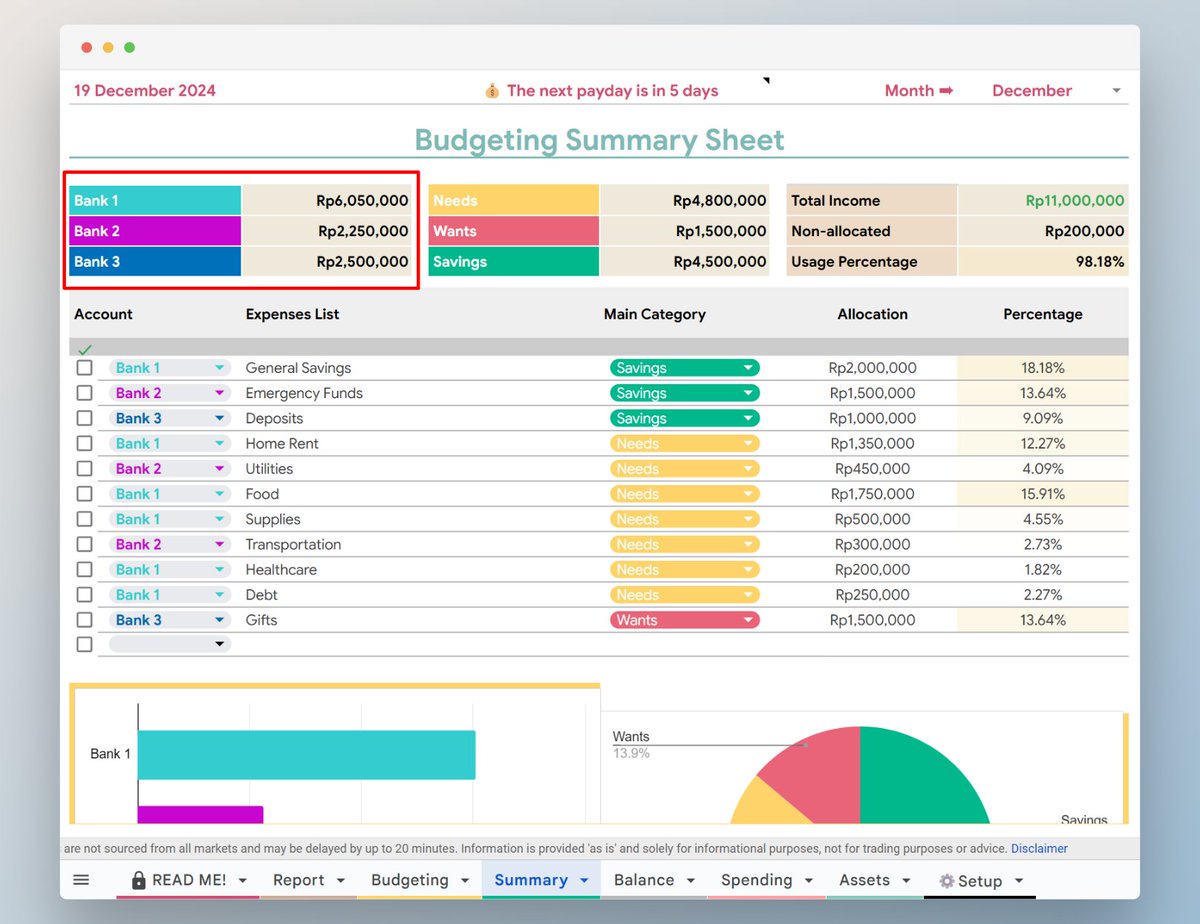
Task: Click the green checkmark above checkboxes
Action: [x=85, y=349]
